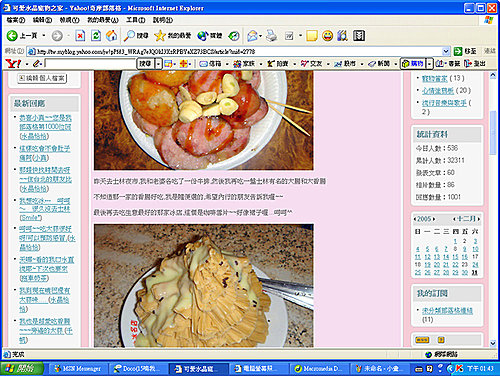Open Yahoo toolbar 股市 stocks button
This screenshot has height=376, width=500.
pos(345,63)
